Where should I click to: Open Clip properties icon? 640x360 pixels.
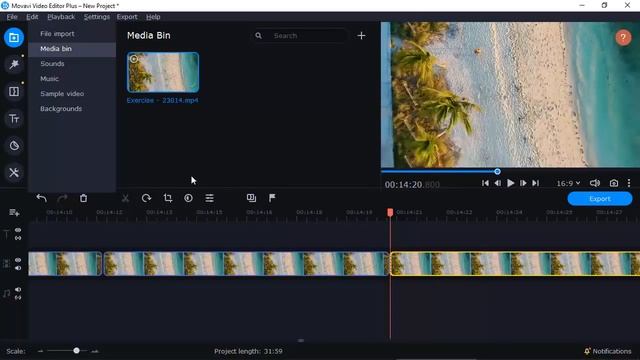click(209, 198)
